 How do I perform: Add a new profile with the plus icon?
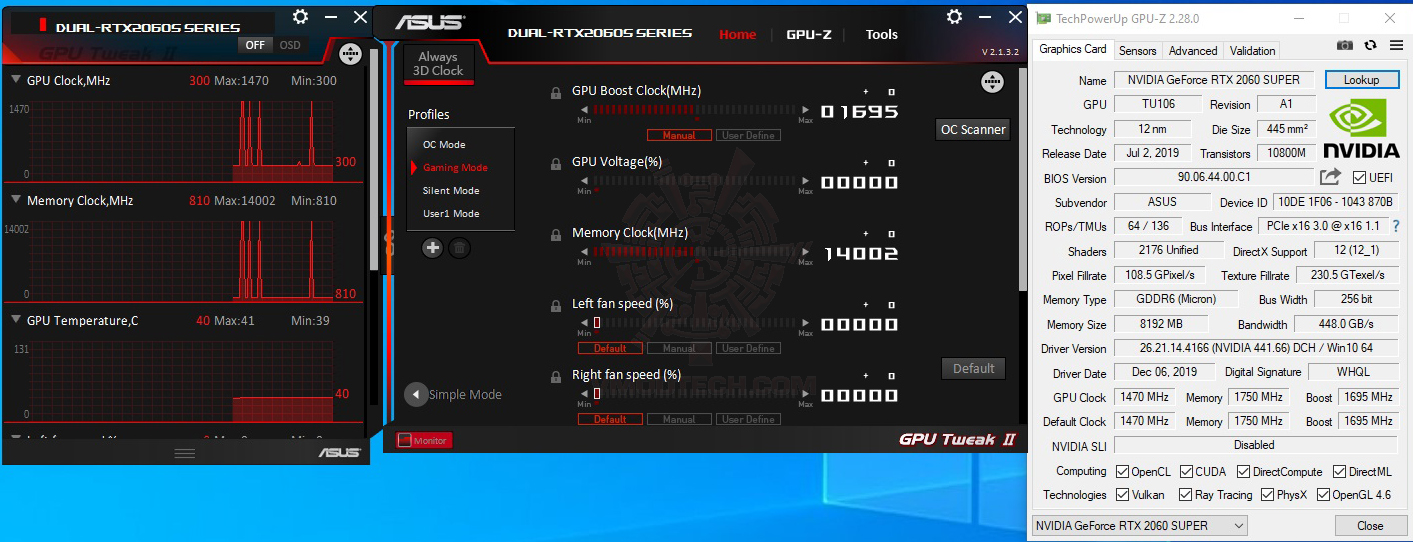tap(432, 248)
